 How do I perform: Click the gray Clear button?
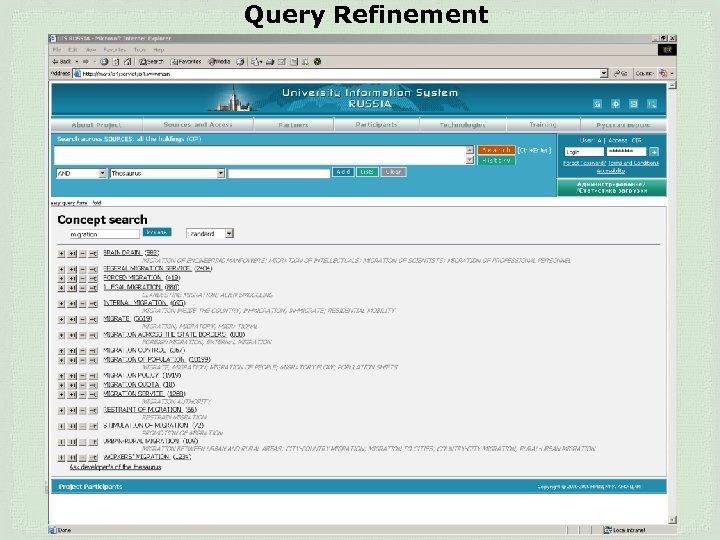[x=394, y=172]
